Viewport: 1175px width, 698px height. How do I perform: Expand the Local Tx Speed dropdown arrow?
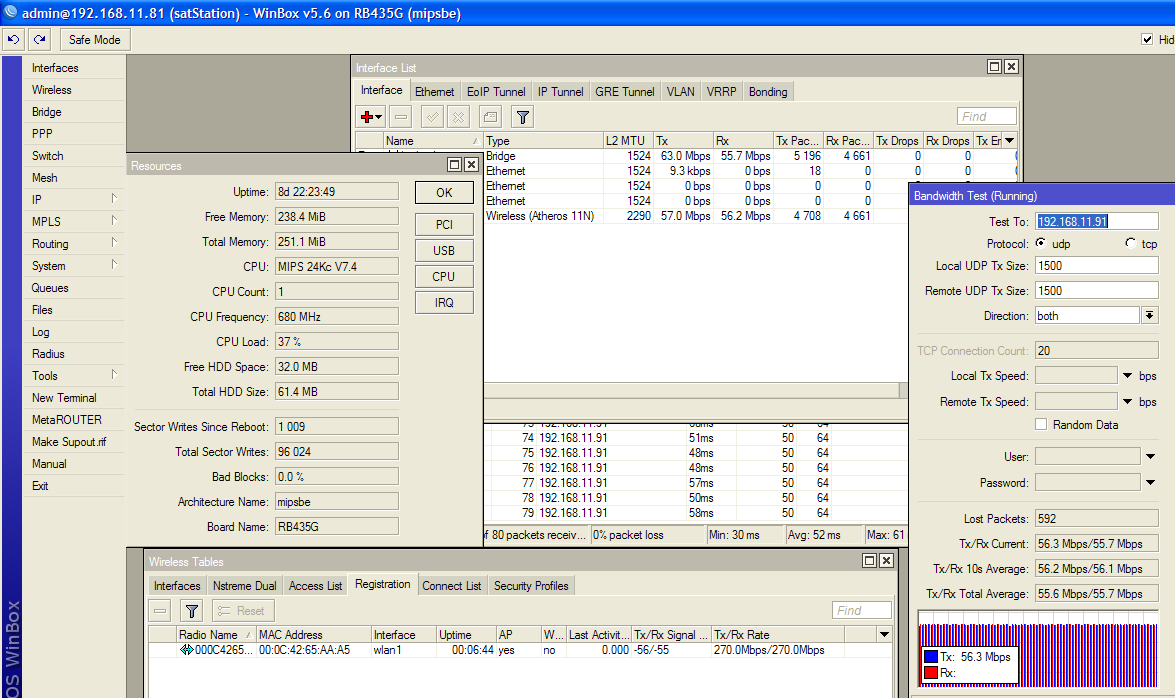click(x=1127, y=376)
